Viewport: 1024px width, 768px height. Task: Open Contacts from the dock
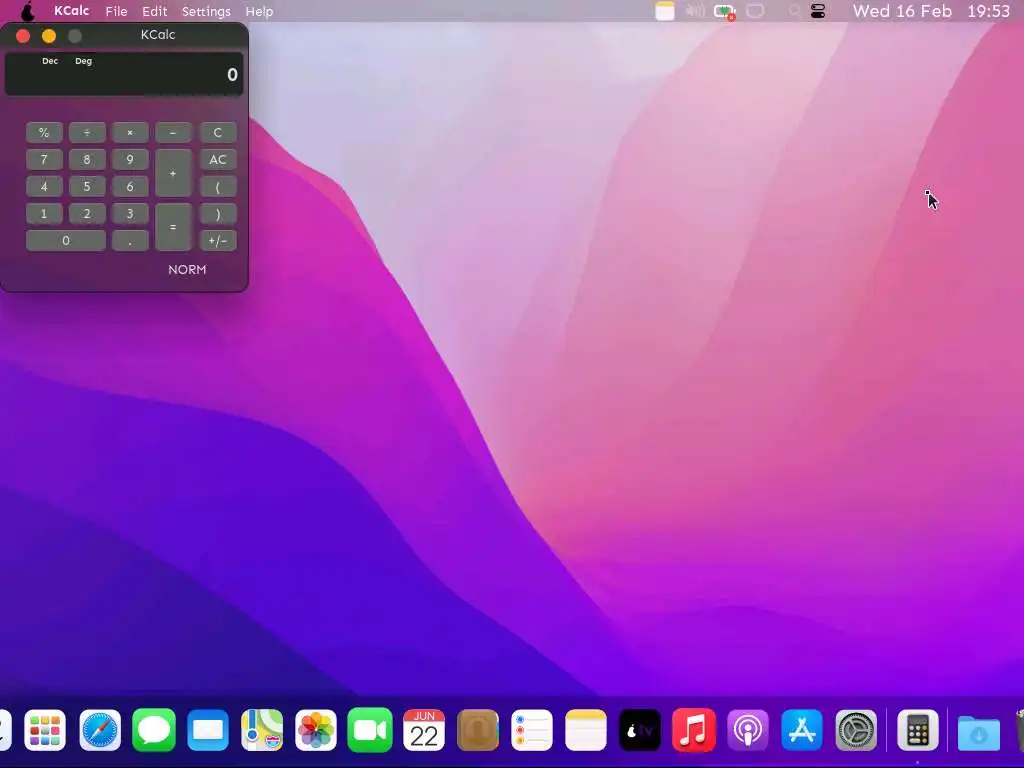478,730
